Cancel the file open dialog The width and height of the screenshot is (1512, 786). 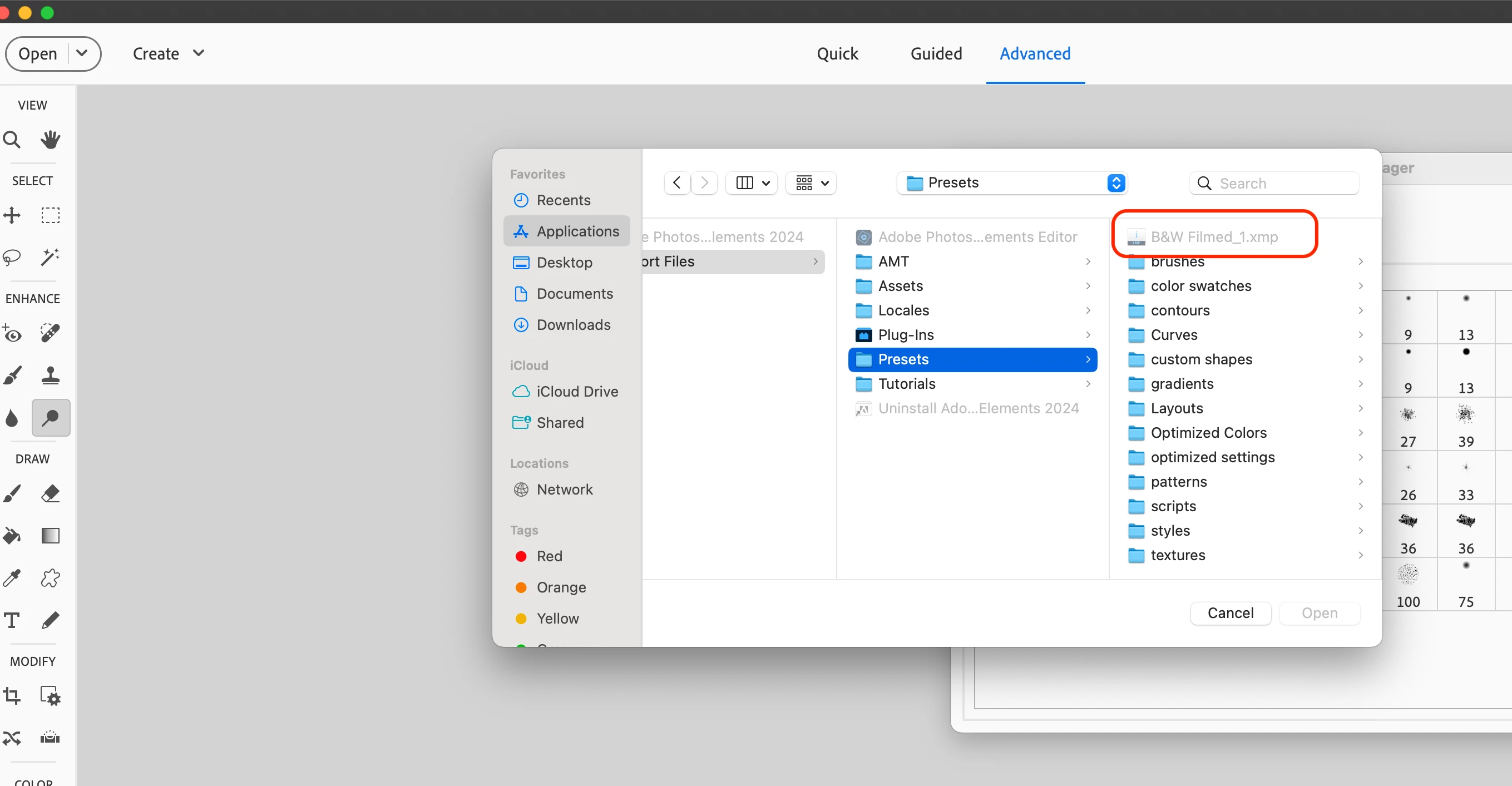pos(1231,613)
